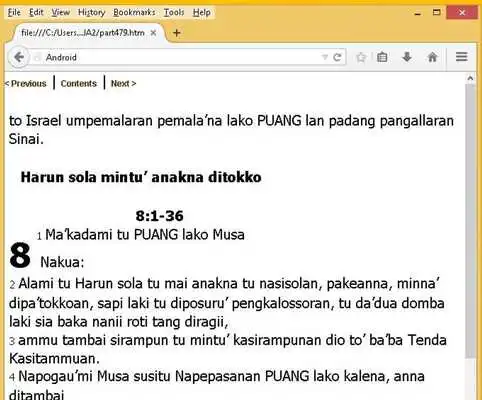
Task: Click the Previous chapter link
Action: tap(25, 83)
